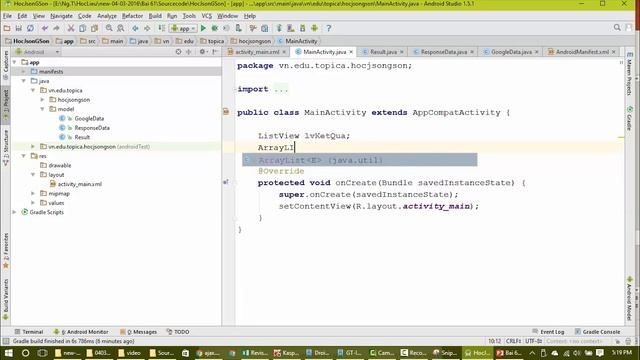The width and height of the screenshot is (640, 360).
Task: Open the VCS menu
Action: (207, 16)
